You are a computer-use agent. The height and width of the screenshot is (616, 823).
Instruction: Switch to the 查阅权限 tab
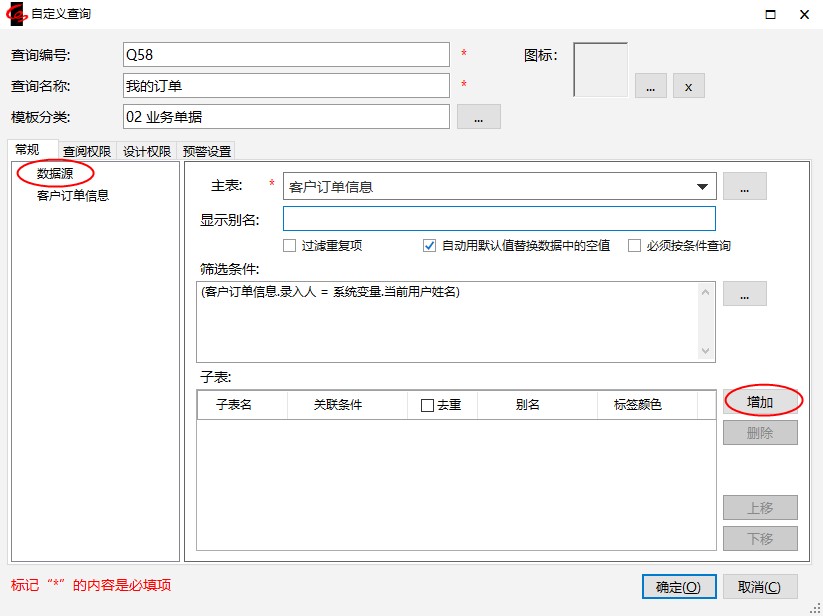point(87,151)
